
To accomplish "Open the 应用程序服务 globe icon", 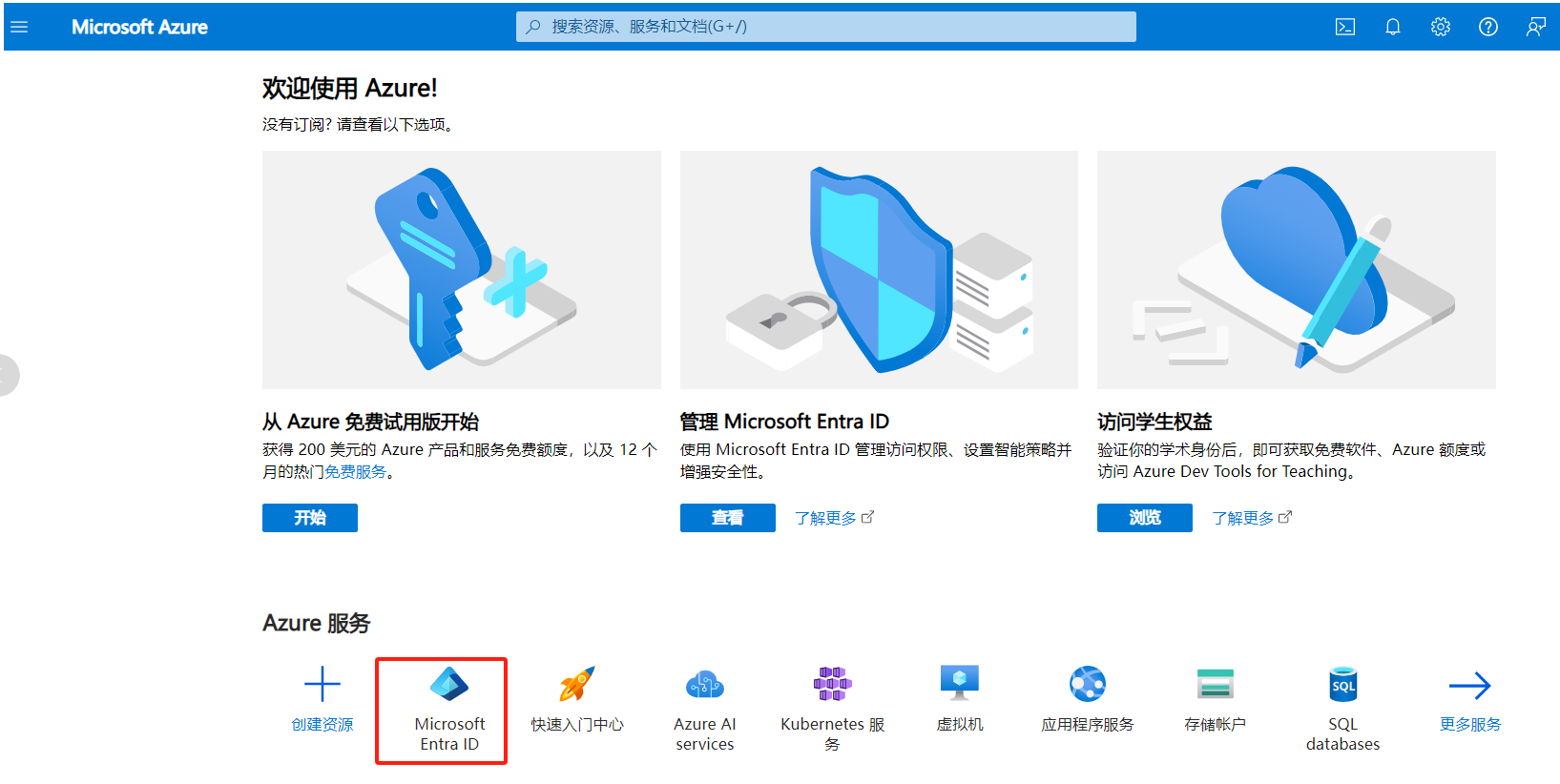I will tap(1088, 684).
